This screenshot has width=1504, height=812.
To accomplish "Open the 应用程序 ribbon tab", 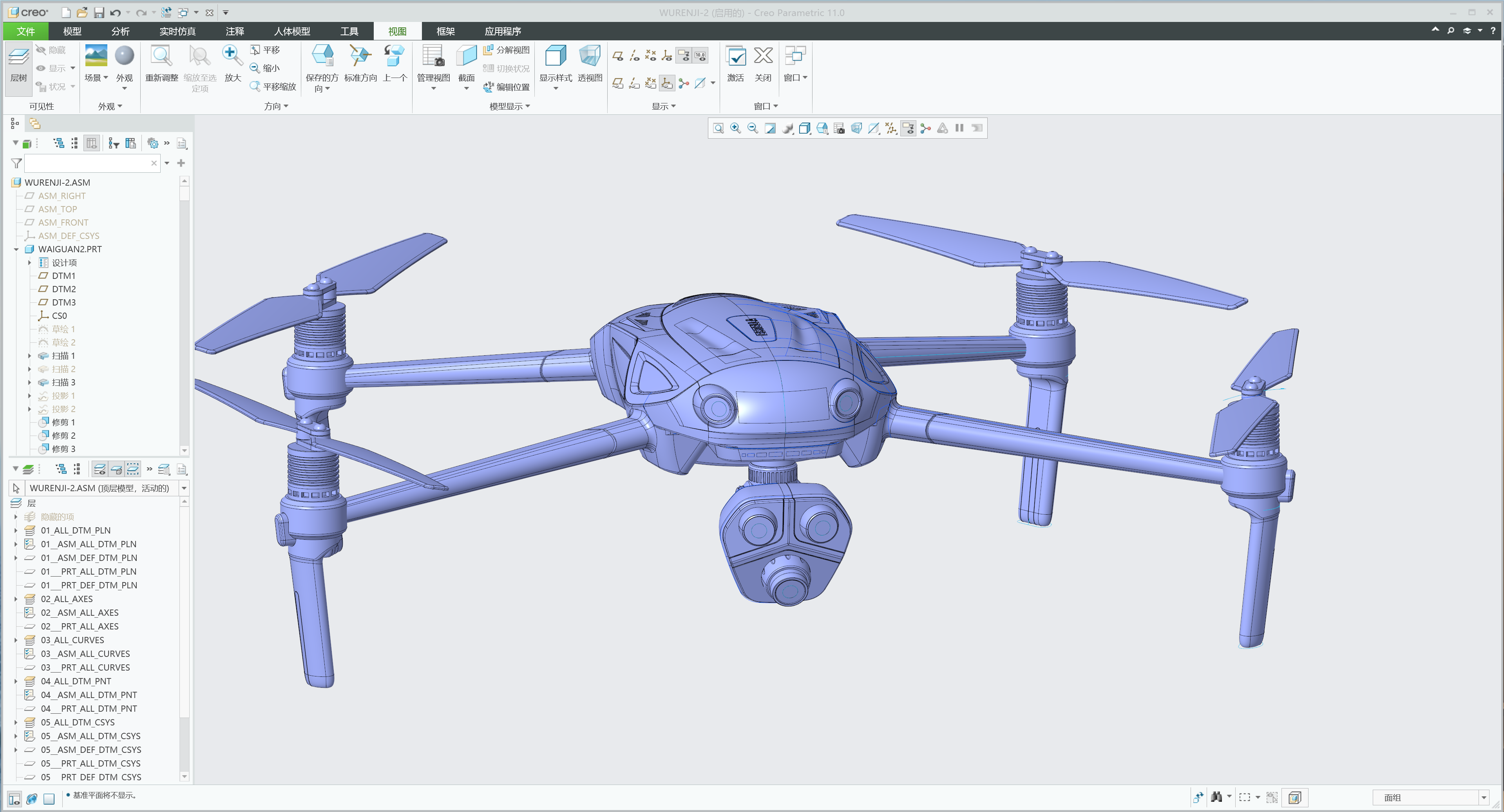I will pos(501,31).
